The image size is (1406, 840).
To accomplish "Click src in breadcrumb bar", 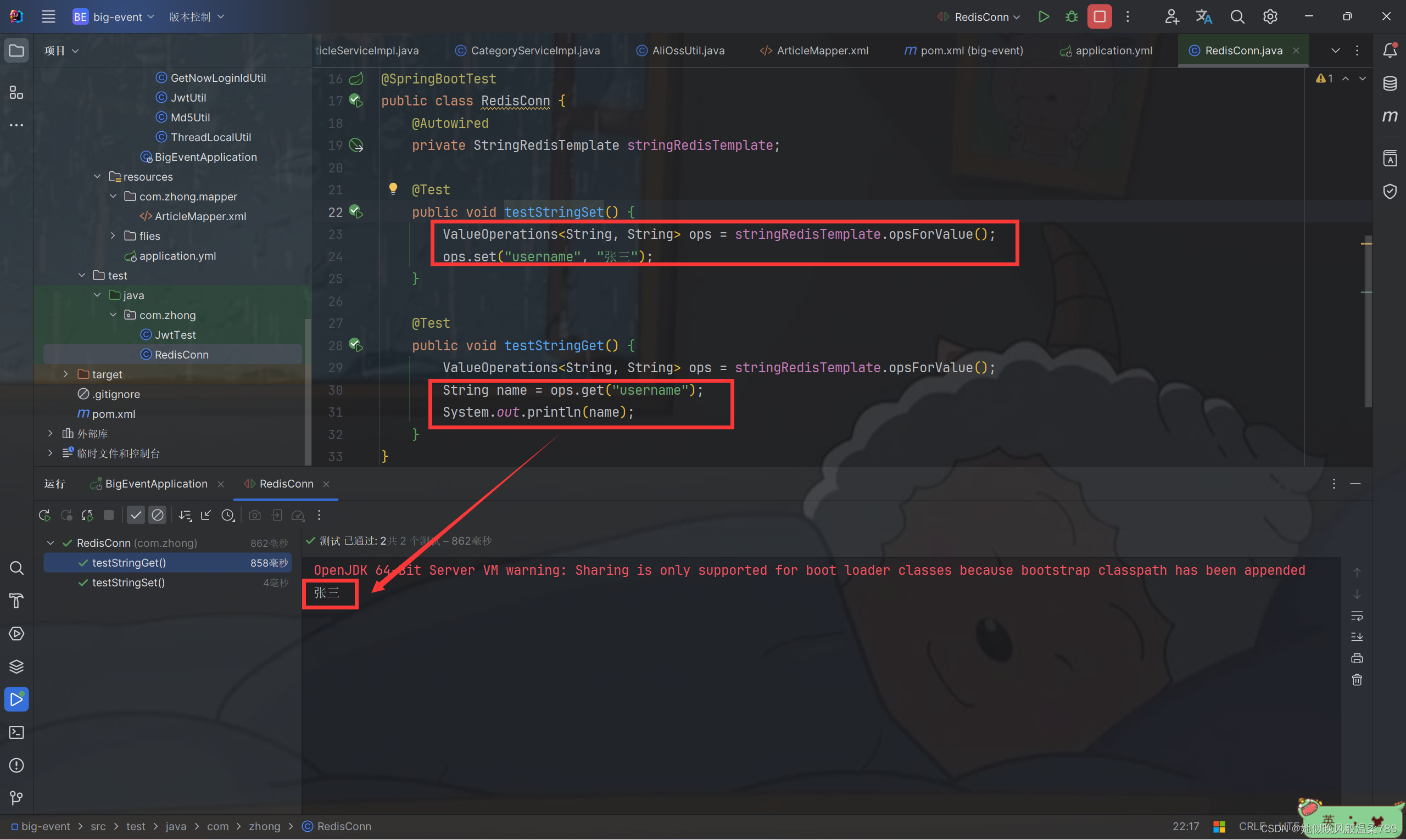I will tap(98, 826).
